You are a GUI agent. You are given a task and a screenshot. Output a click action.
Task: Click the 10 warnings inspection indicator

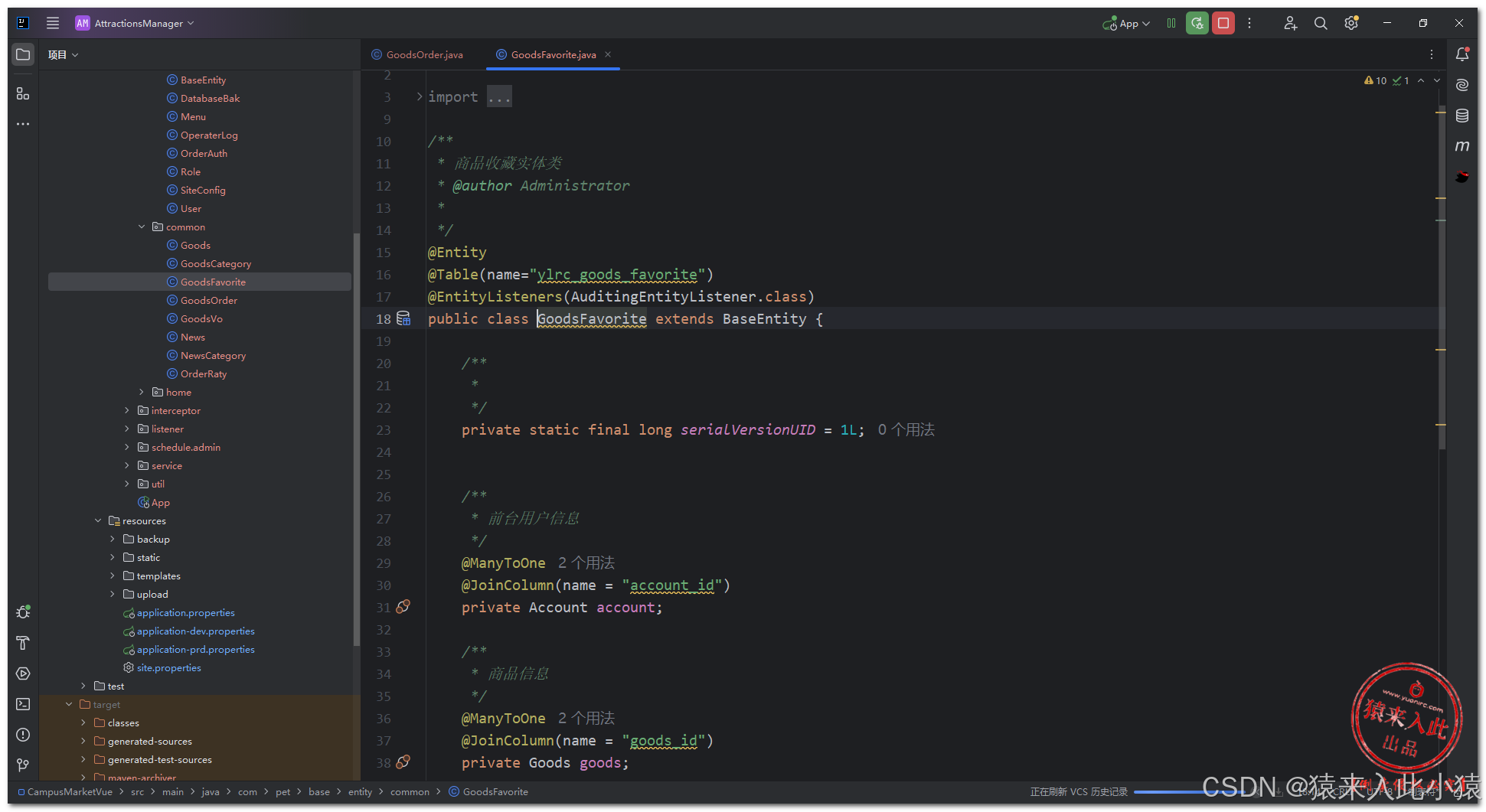pos(1376,80)
